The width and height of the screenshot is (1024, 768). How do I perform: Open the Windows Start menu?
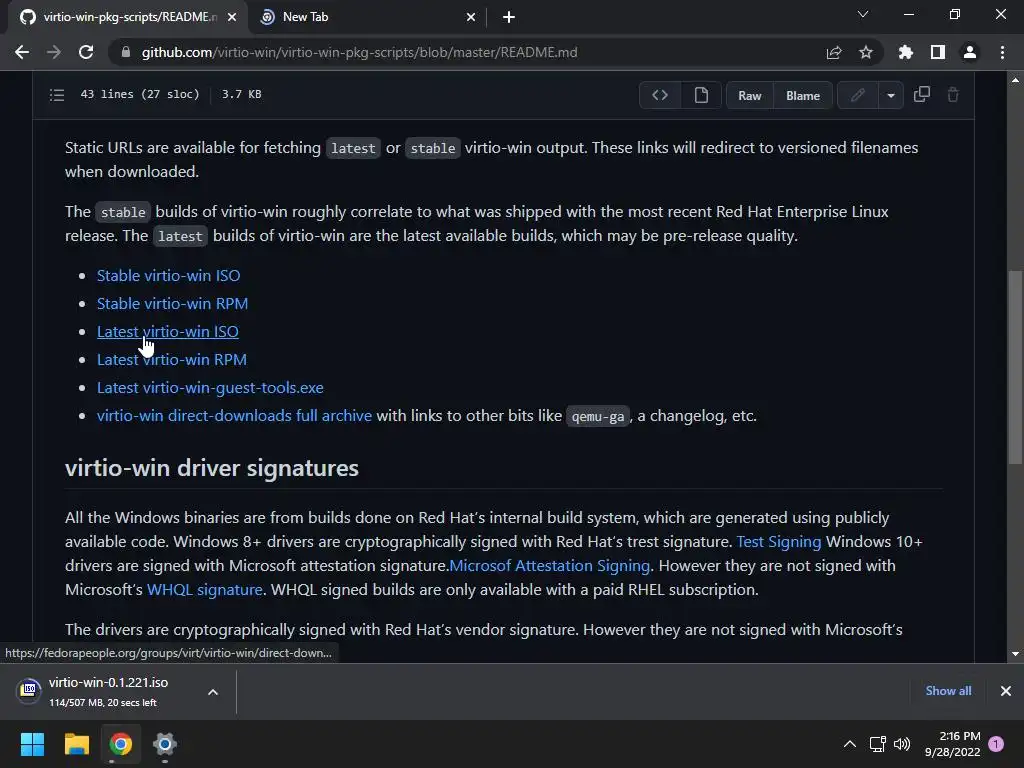[32, 744]
